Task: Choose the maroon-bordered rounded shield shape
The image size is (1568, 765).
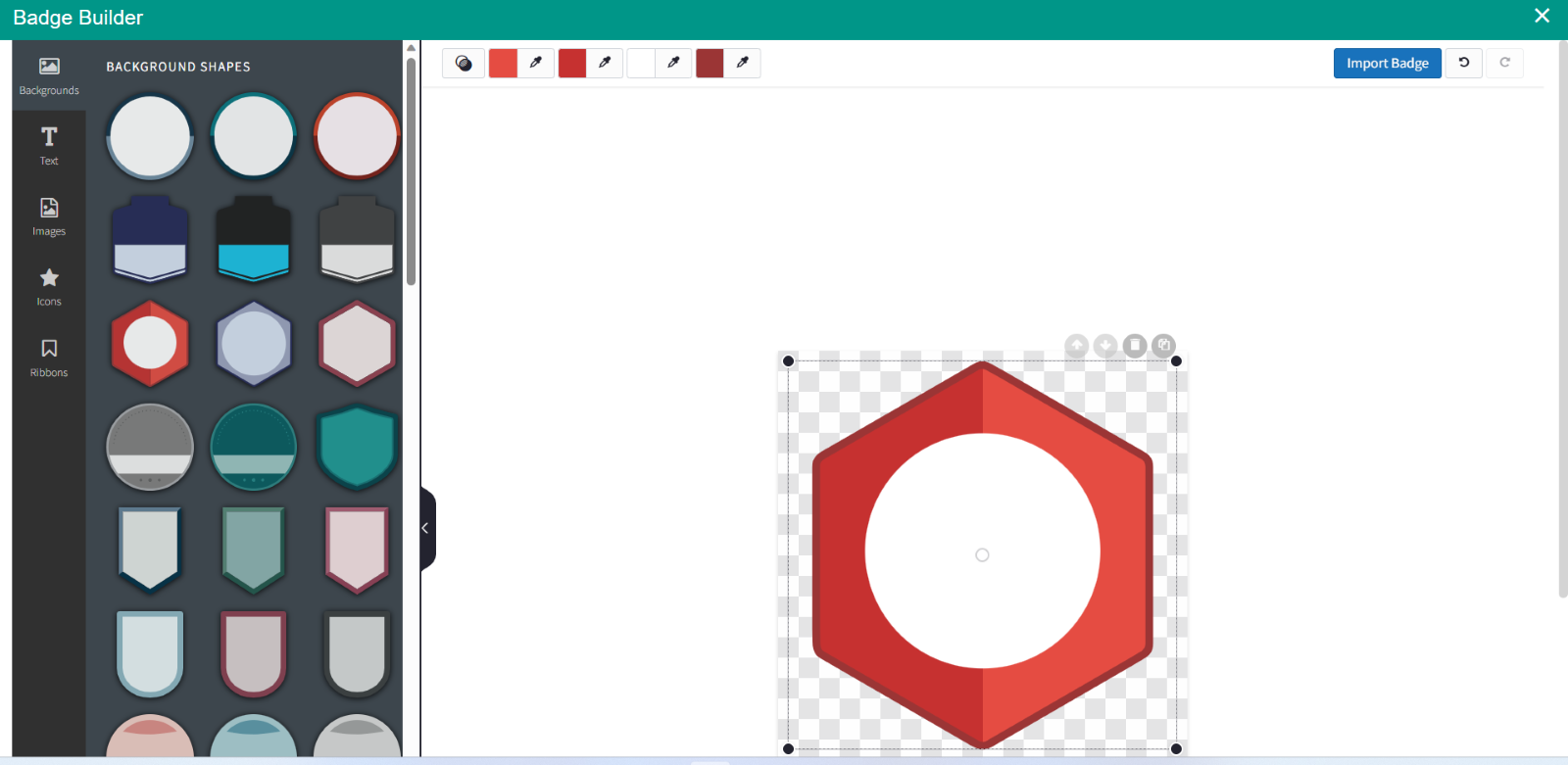Action: 254,653
